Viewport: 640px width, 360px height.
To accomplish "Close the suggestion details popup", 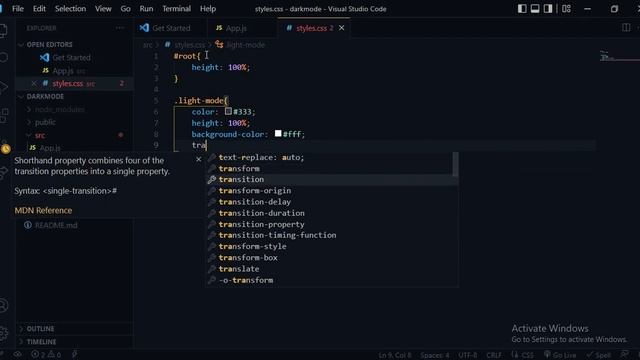I will click(x=198, y=159).
